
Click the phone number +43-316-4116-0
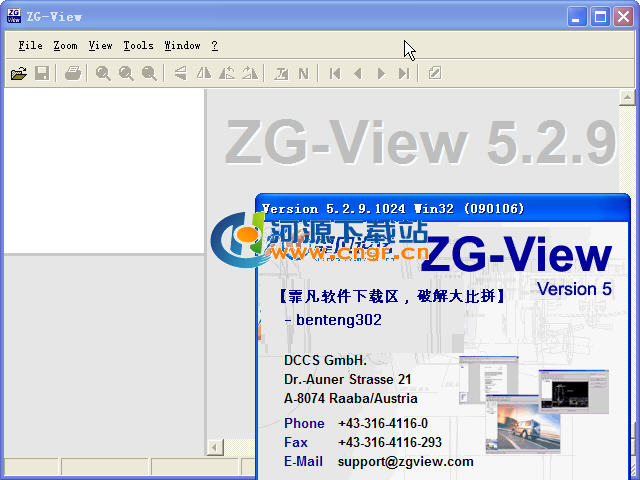382,423
